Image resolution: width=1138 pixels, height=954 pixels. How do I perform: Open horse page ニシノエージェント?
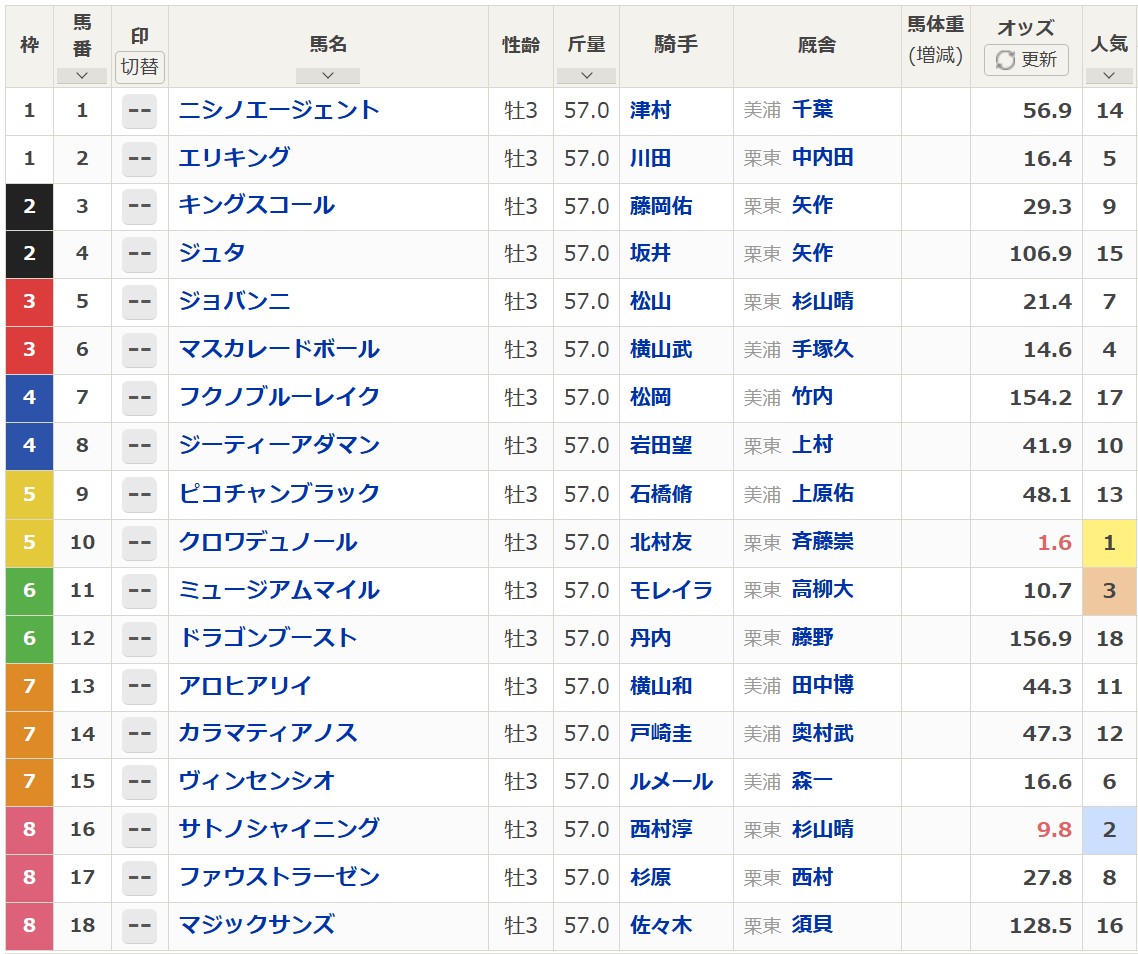[x=279, y=110]
